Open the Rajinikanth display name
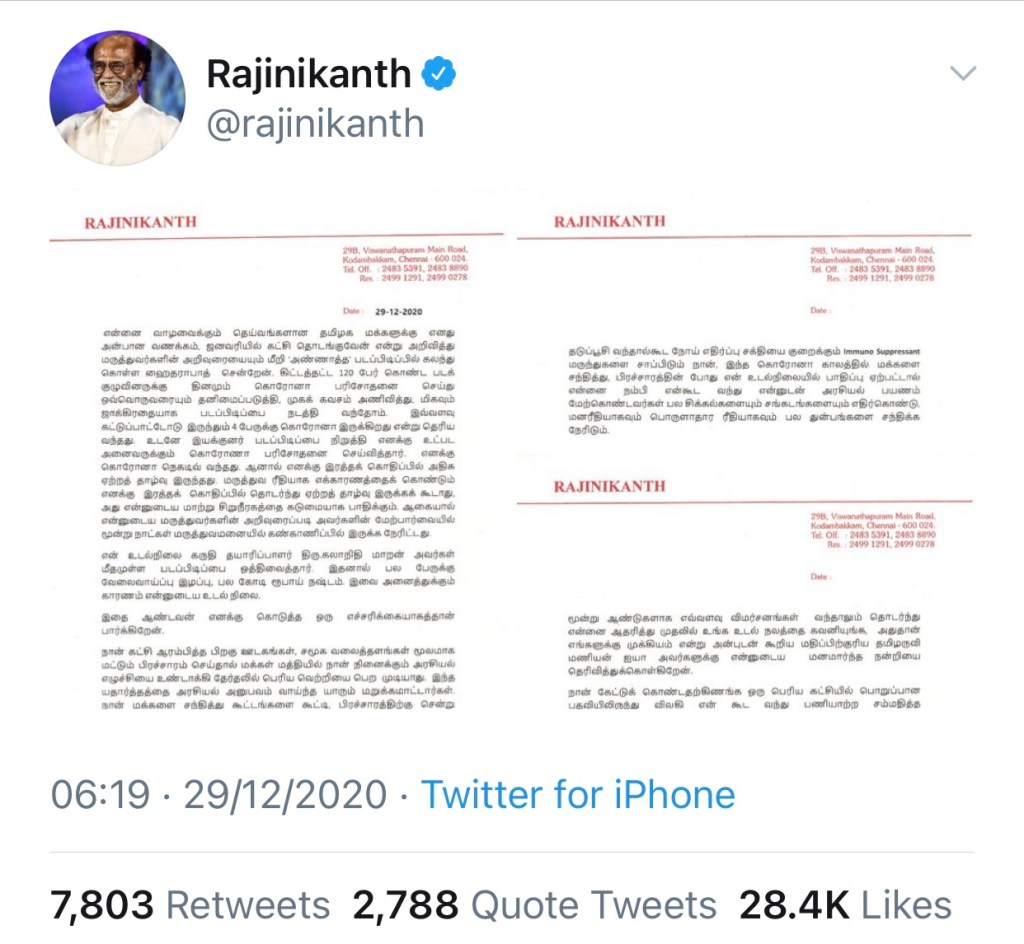This screenshot has height=944, width=1024. pyautogui.click(x=309, y=73)
